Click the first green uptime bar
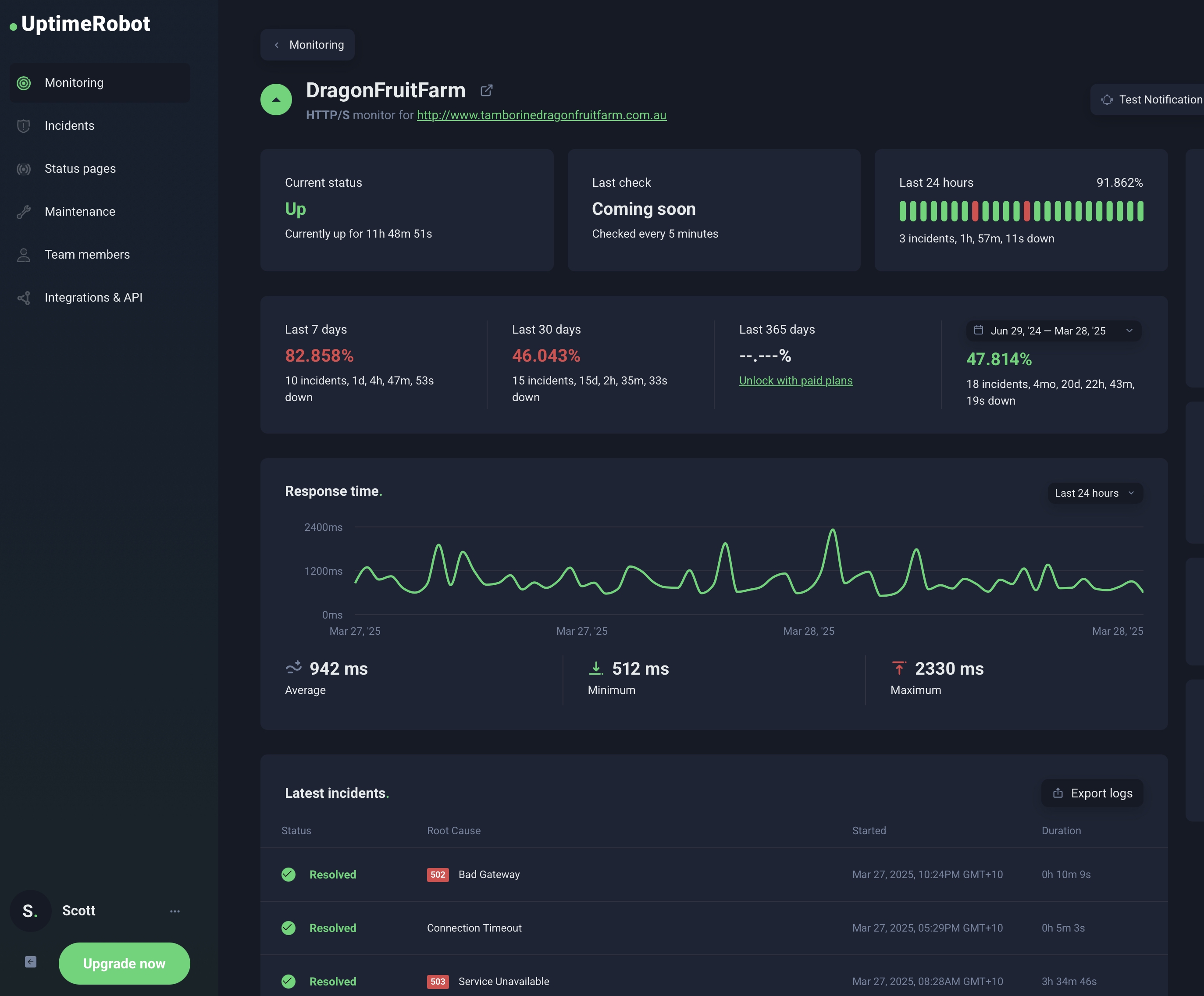1204x996 pixels. (x=903, y=211)
